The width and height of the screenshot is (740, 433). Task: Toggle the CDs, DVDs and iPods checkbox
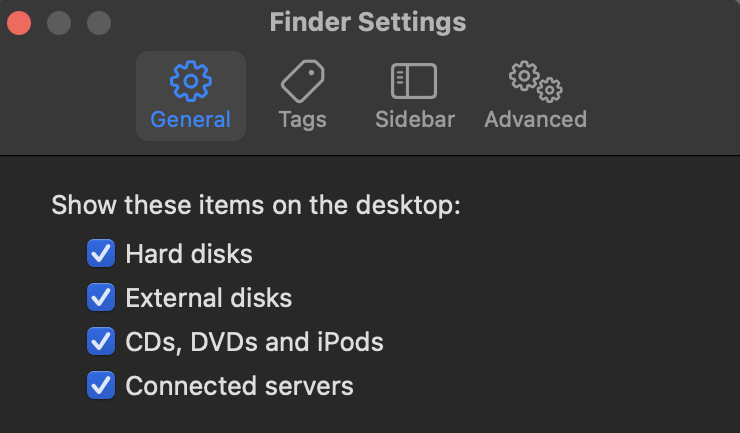click(101, 341)
